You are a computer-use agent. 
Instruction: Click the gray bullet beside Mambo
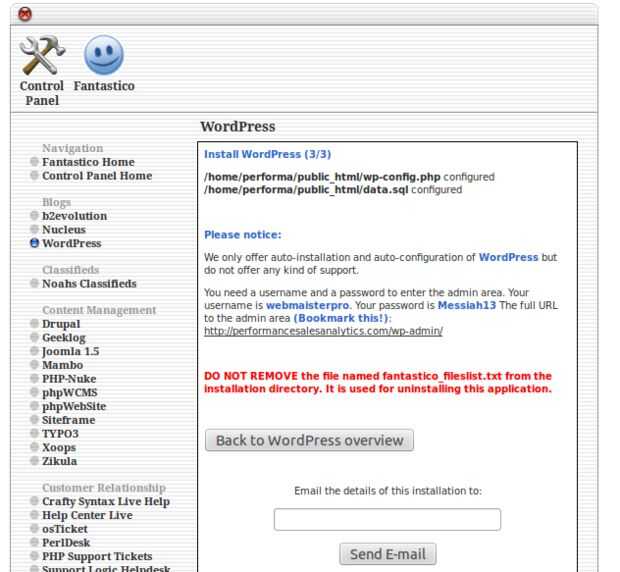point(34,365)
